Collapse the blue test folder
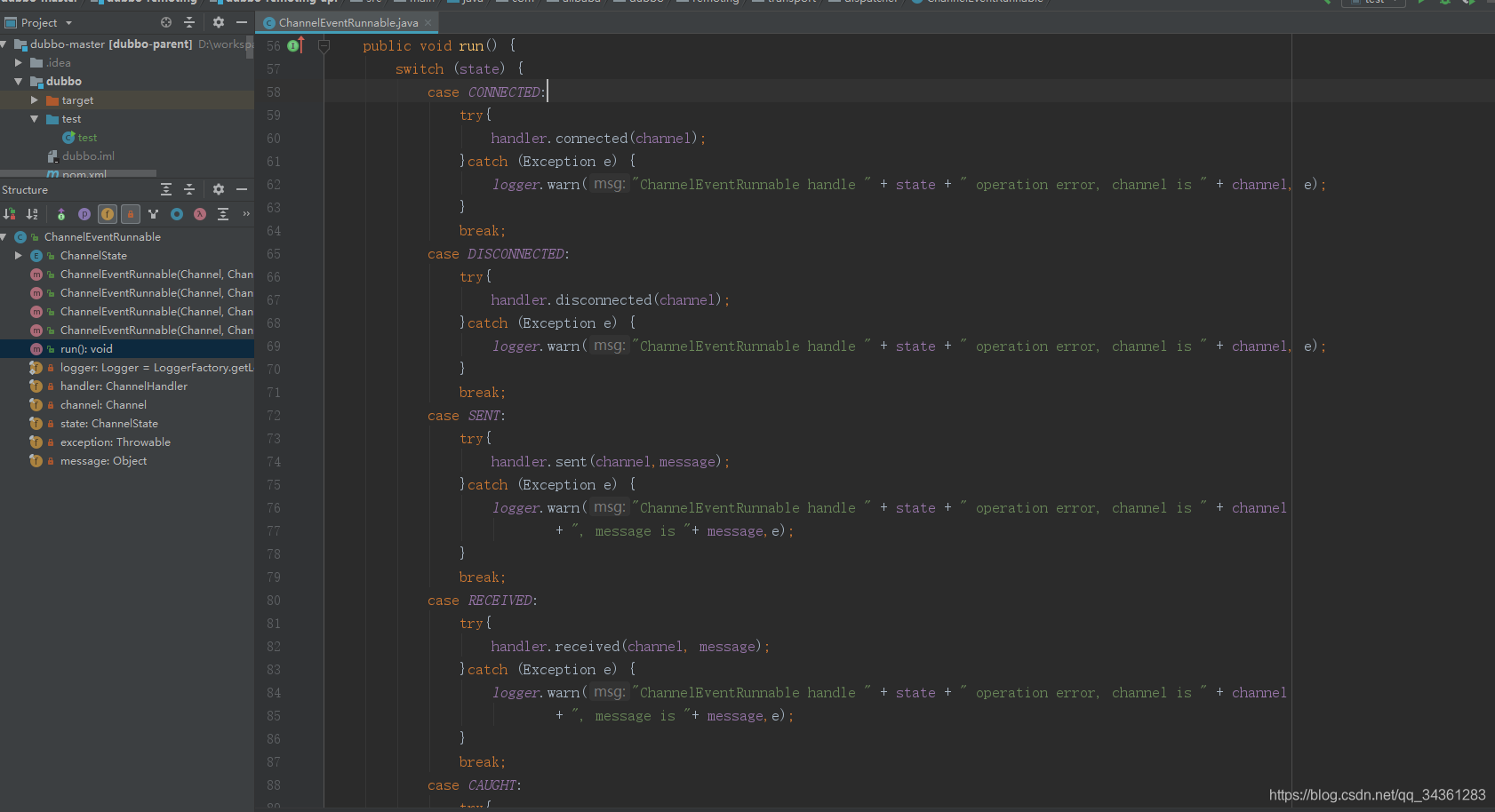The image size is (1495, 812). (x=35, y=119)
